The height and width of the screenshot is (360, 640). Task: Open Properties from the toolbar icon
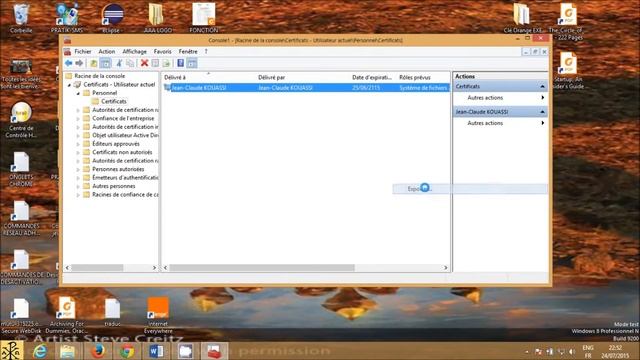[156, 63]
